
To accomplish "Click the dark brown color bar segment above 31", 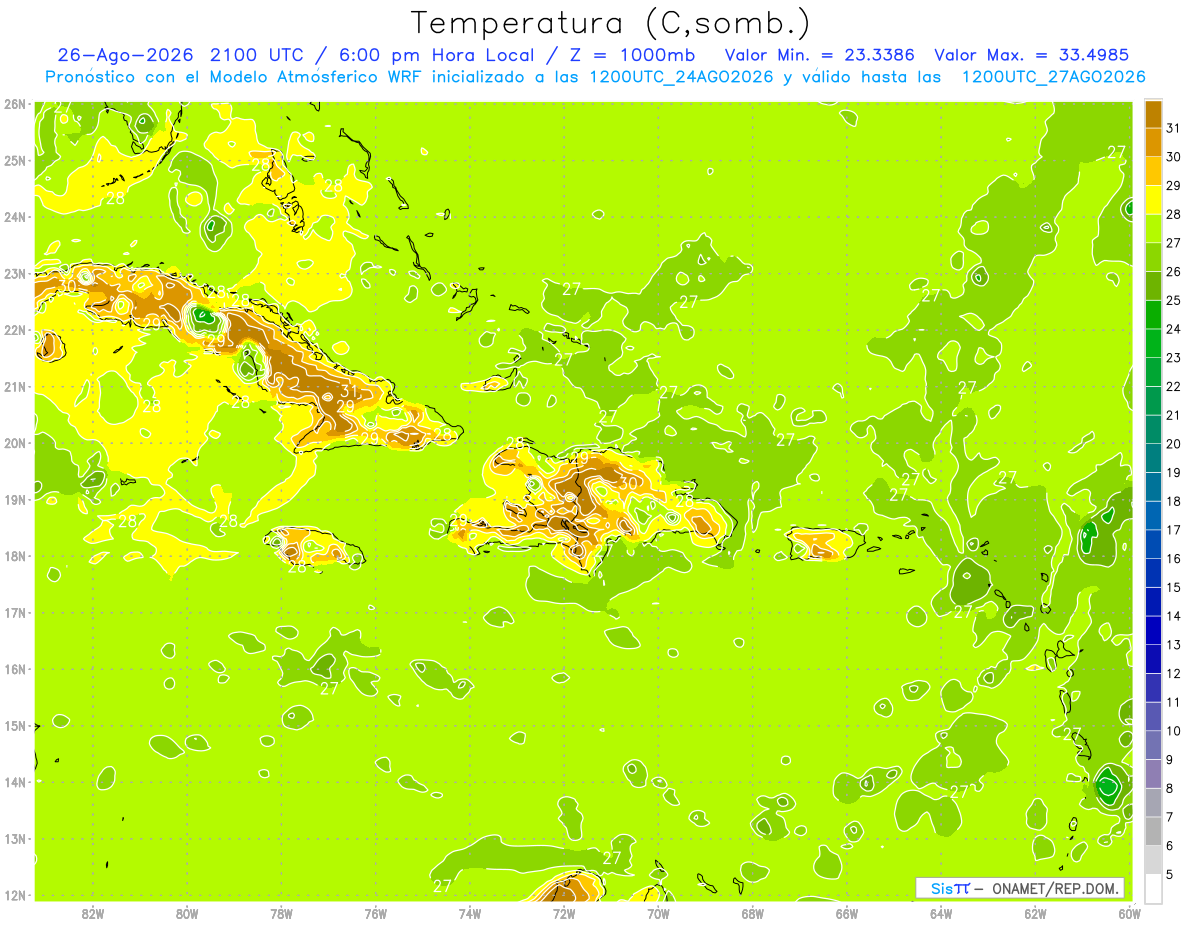I will pos(1153,114).
